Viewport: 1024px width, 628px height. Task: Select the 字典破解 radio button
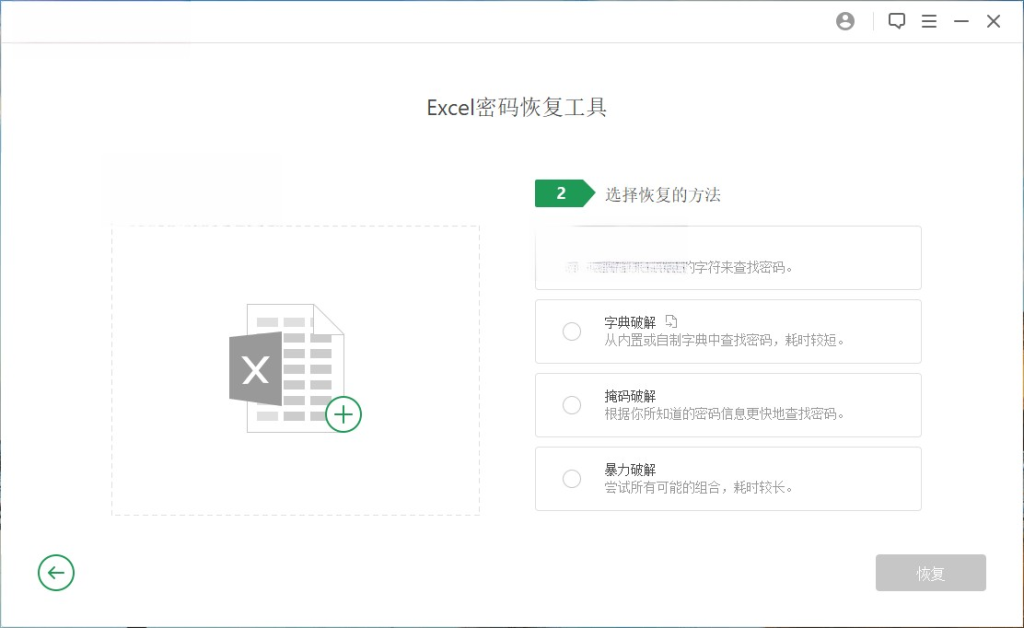(x=571, y=331)
